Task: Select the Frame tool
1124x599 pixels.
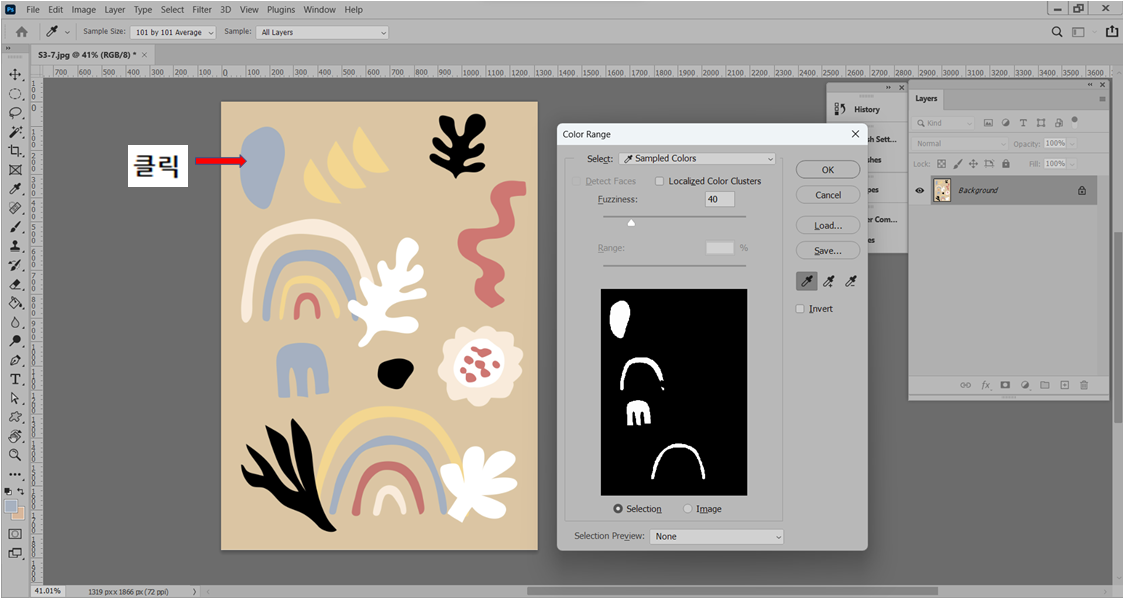Action: point(15,170)
